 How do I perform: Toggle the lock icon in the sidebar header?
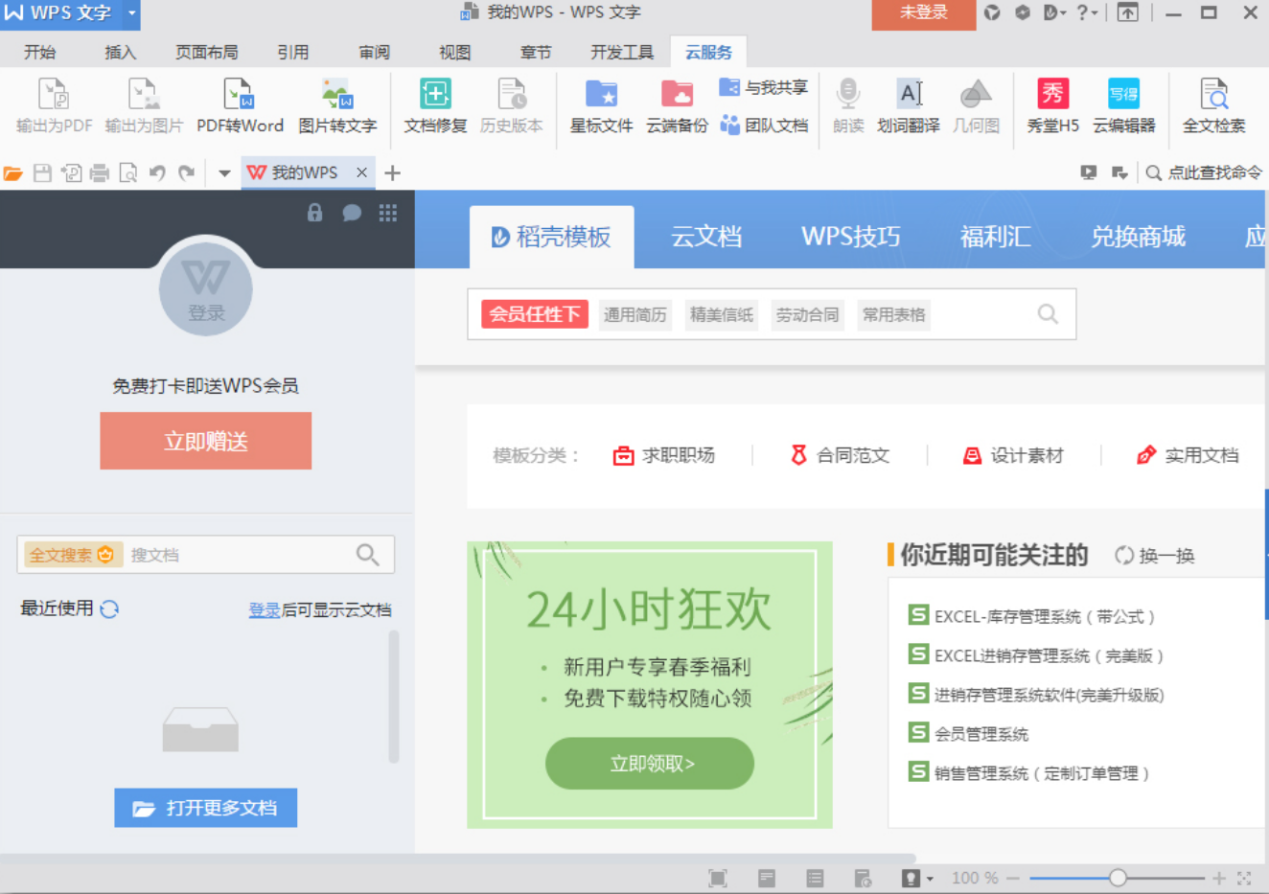click(x=314, y=213)
